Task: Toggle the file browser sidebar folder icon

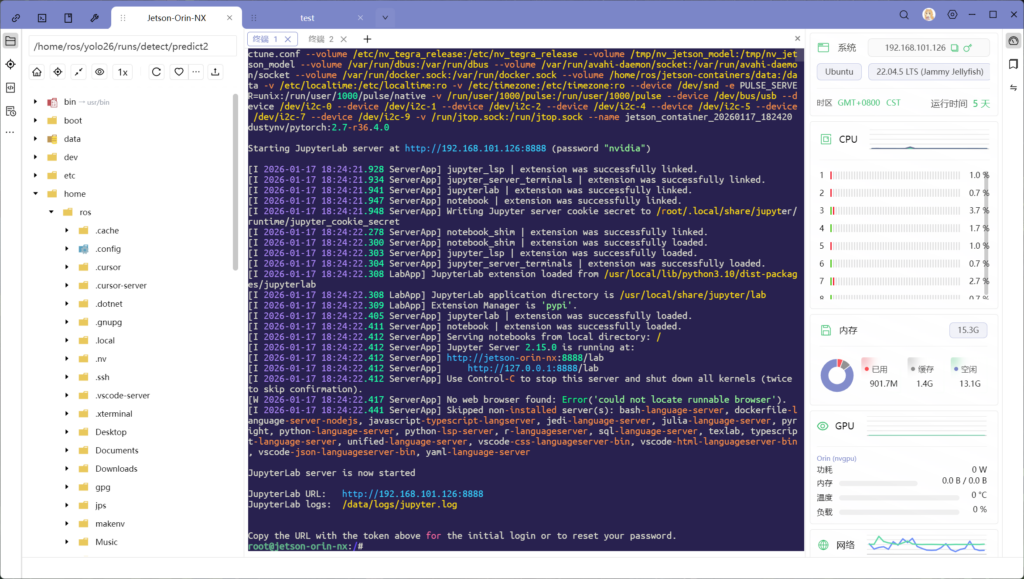Action: coord(10,41)
